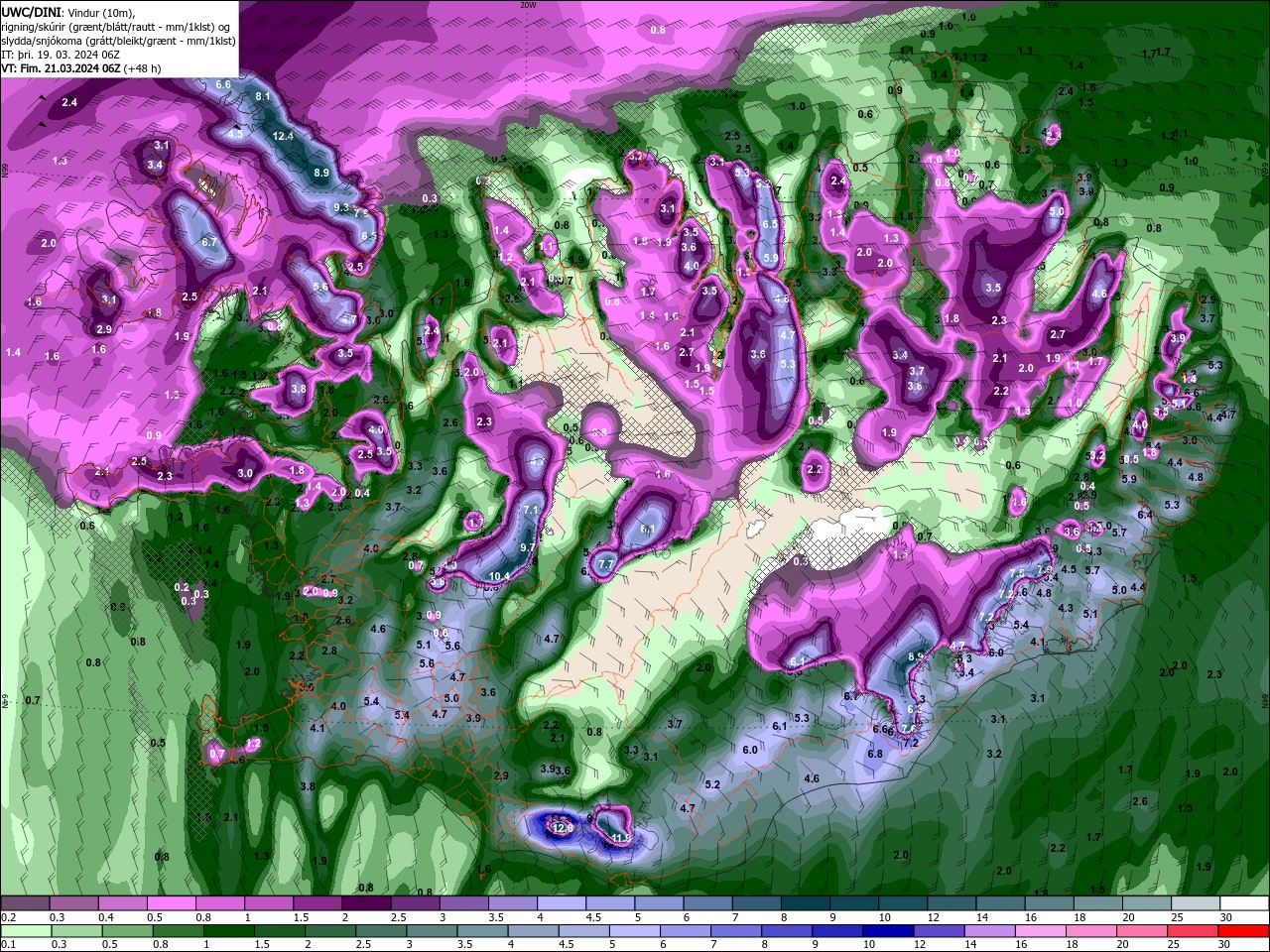Screen dimensions: 1270x952
Task: Click the precipitation value 10.4 on the map
Action: [500, 576]
